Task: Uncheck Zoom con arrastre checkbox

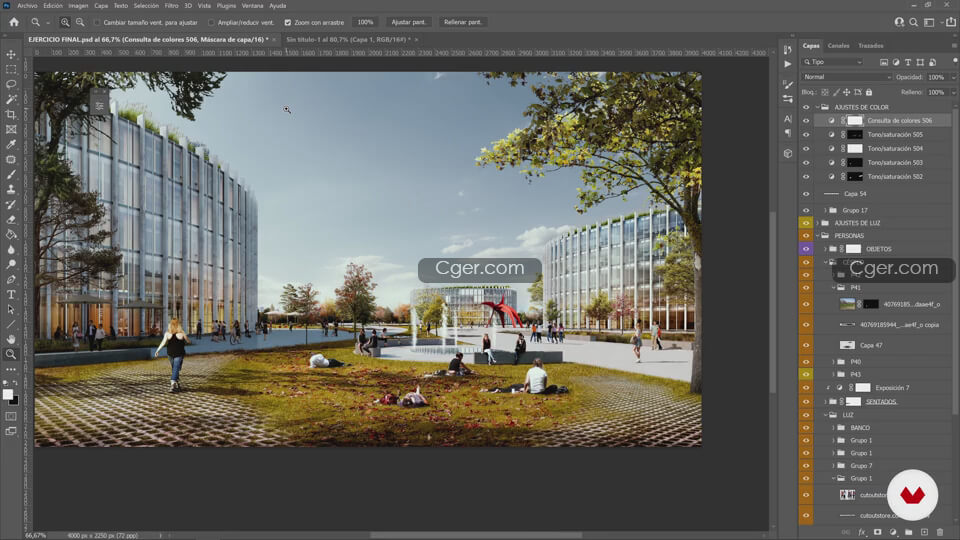Action: coord(288,22)
